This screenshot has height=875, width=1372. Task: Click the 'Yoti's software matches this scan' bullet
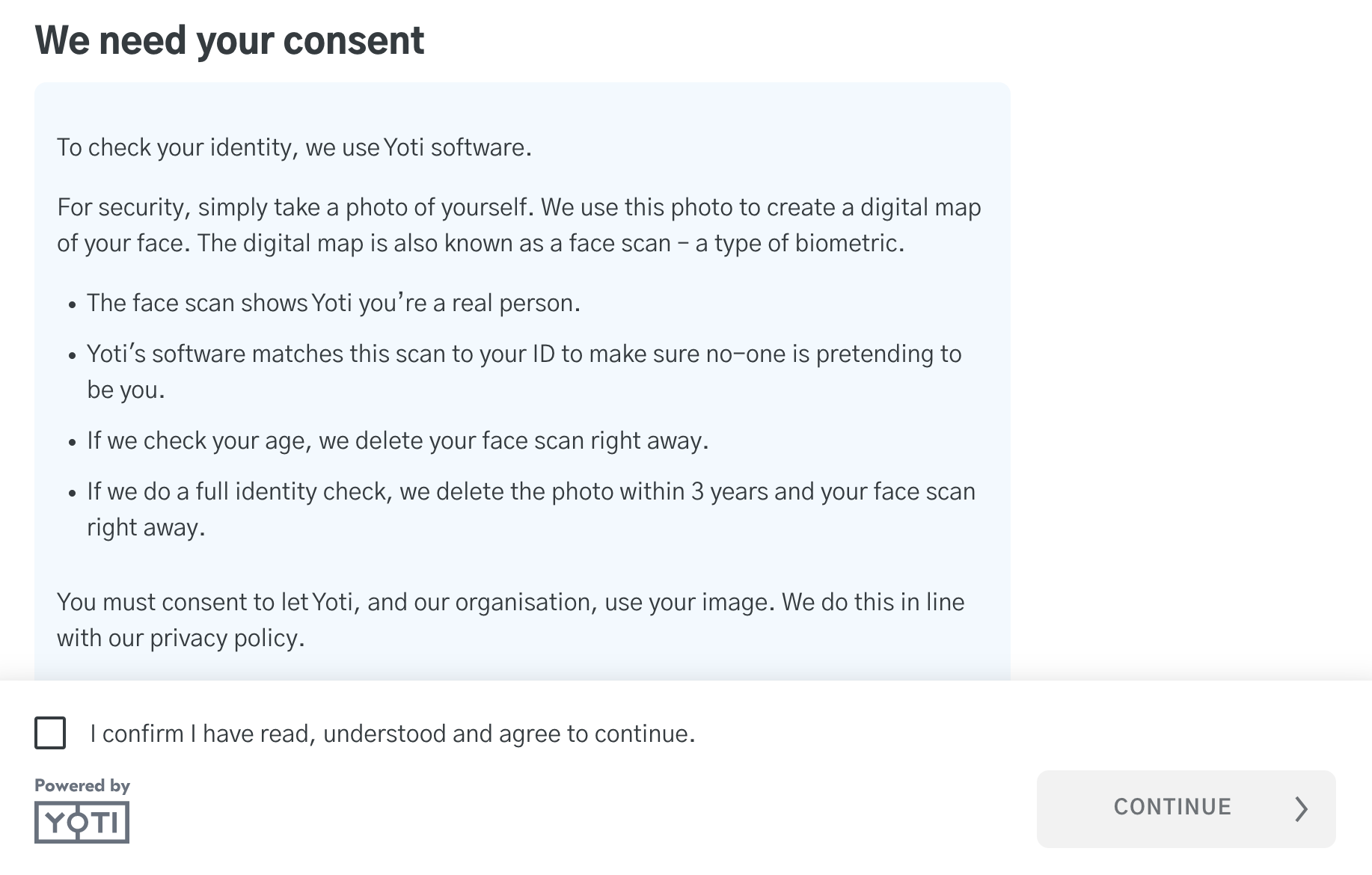tap(524, 354)
